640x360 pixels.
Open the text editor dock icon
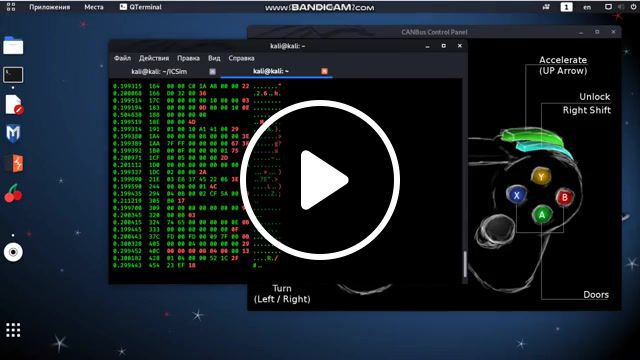(x=14, y=105)
